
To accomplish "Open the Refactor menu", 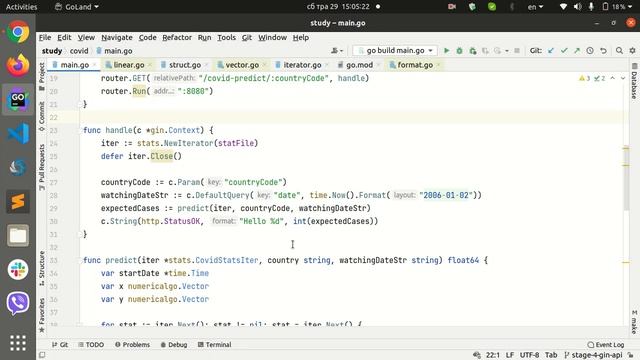I will pos(177,38).
